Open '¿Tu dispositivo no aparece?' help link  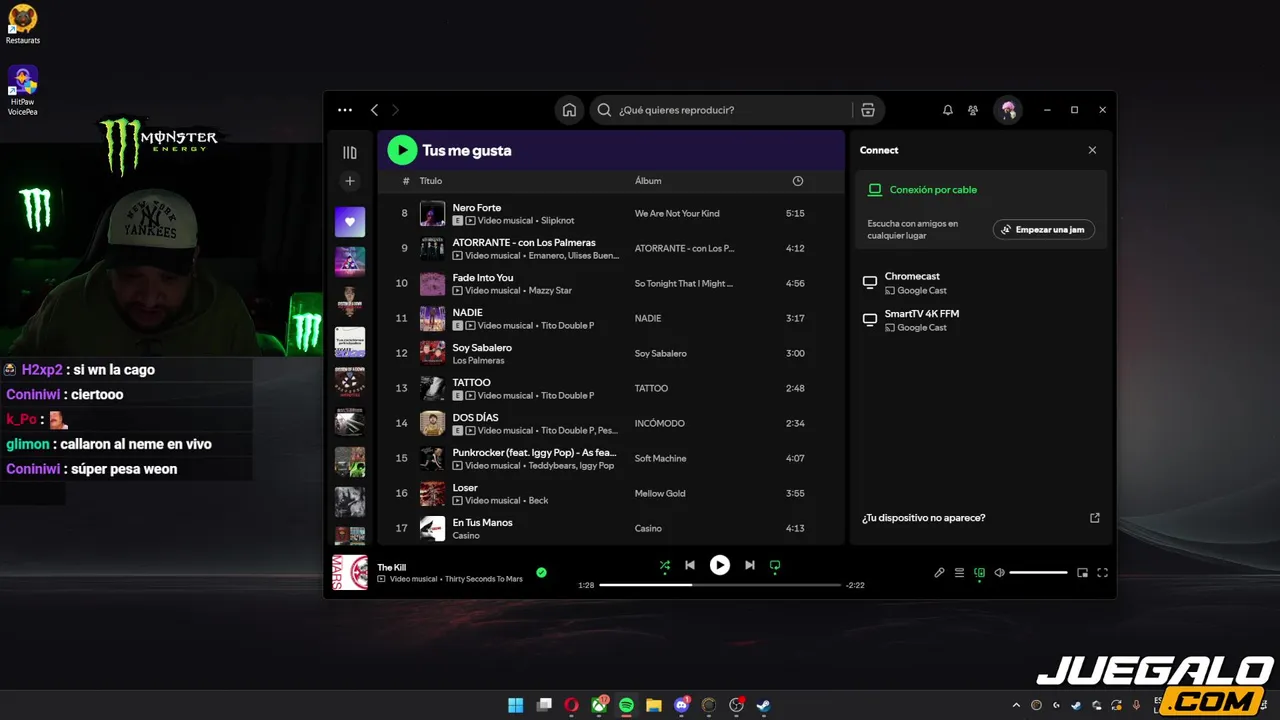(x=924, y=518)
